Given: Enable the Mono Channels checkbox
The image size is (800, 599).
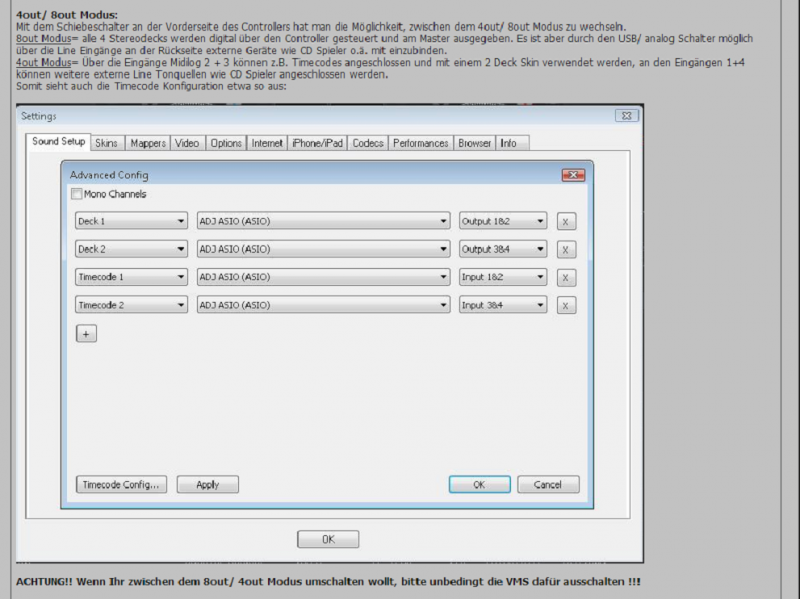Looking at the screenshot, I should pos(78,194).
